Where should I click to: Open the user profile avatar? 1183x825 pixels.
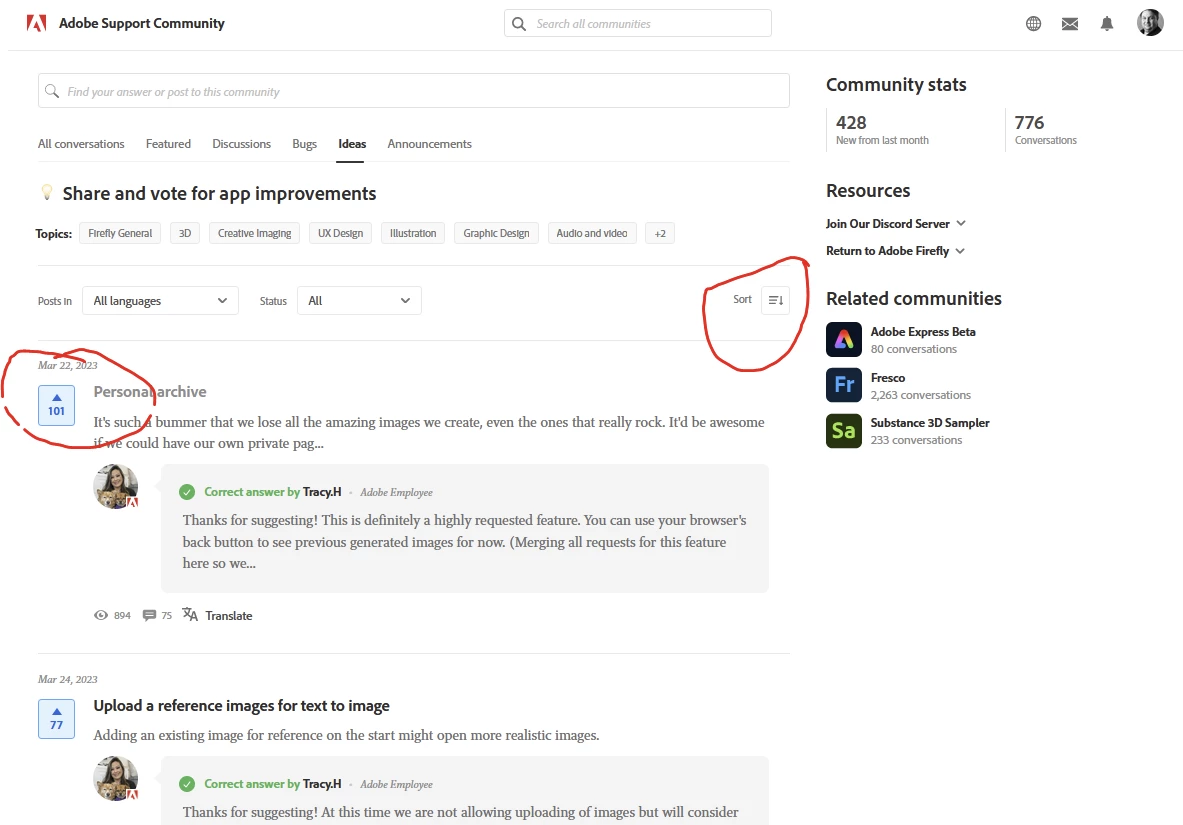pos(1150,23)
